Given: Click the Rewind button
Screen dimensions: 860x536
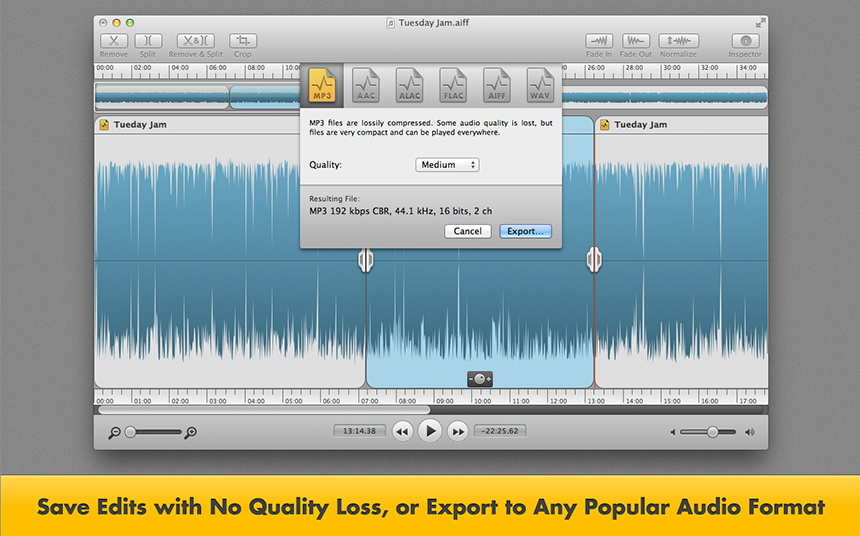Looking at the screenshot, I should pyautogui.click(x=402, y=431).
